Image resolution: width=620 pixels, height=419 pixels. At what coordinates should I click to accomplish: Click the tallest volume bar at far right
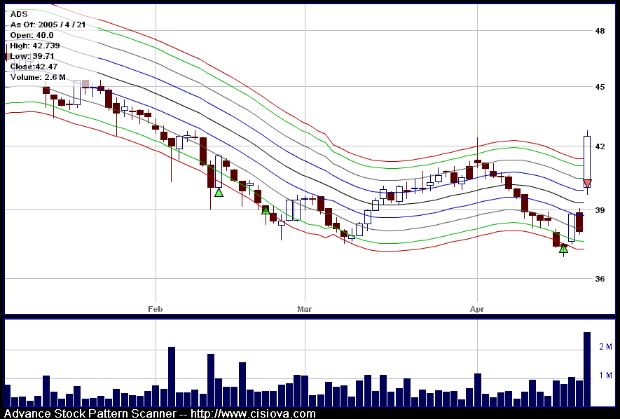click(x=587, y=369)
